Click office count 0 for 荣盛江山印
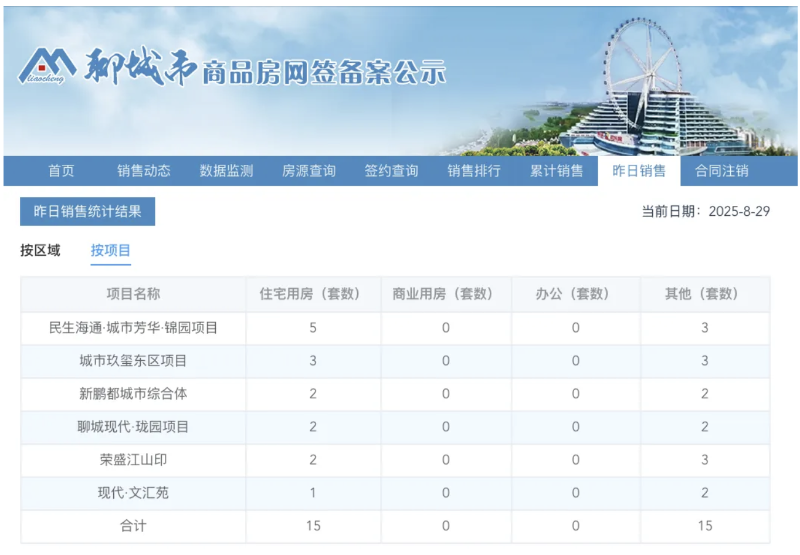Image resolution: width=800 pixels, height=555 pixels. (x=576, y=460)
